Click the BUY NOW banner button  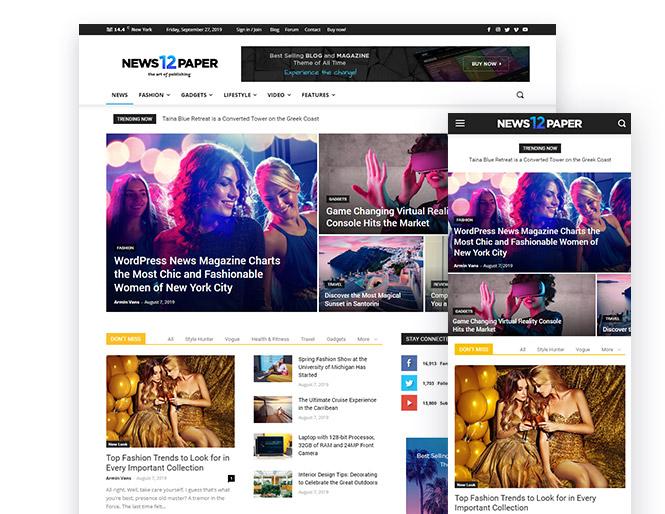(486, 64)
